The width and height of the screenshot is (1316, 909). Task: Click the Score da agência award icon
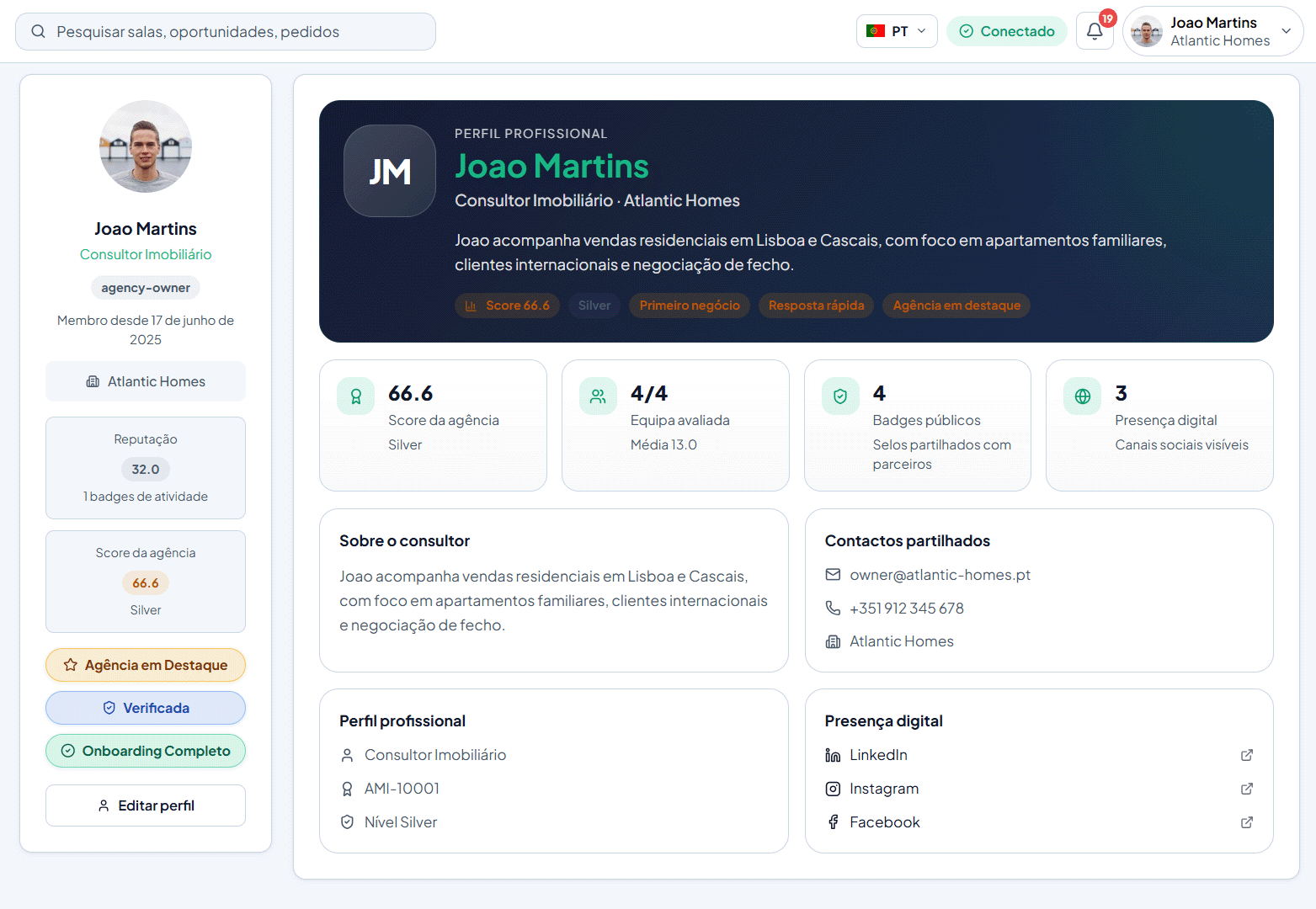pyautogui.click(x=356, y=396)
